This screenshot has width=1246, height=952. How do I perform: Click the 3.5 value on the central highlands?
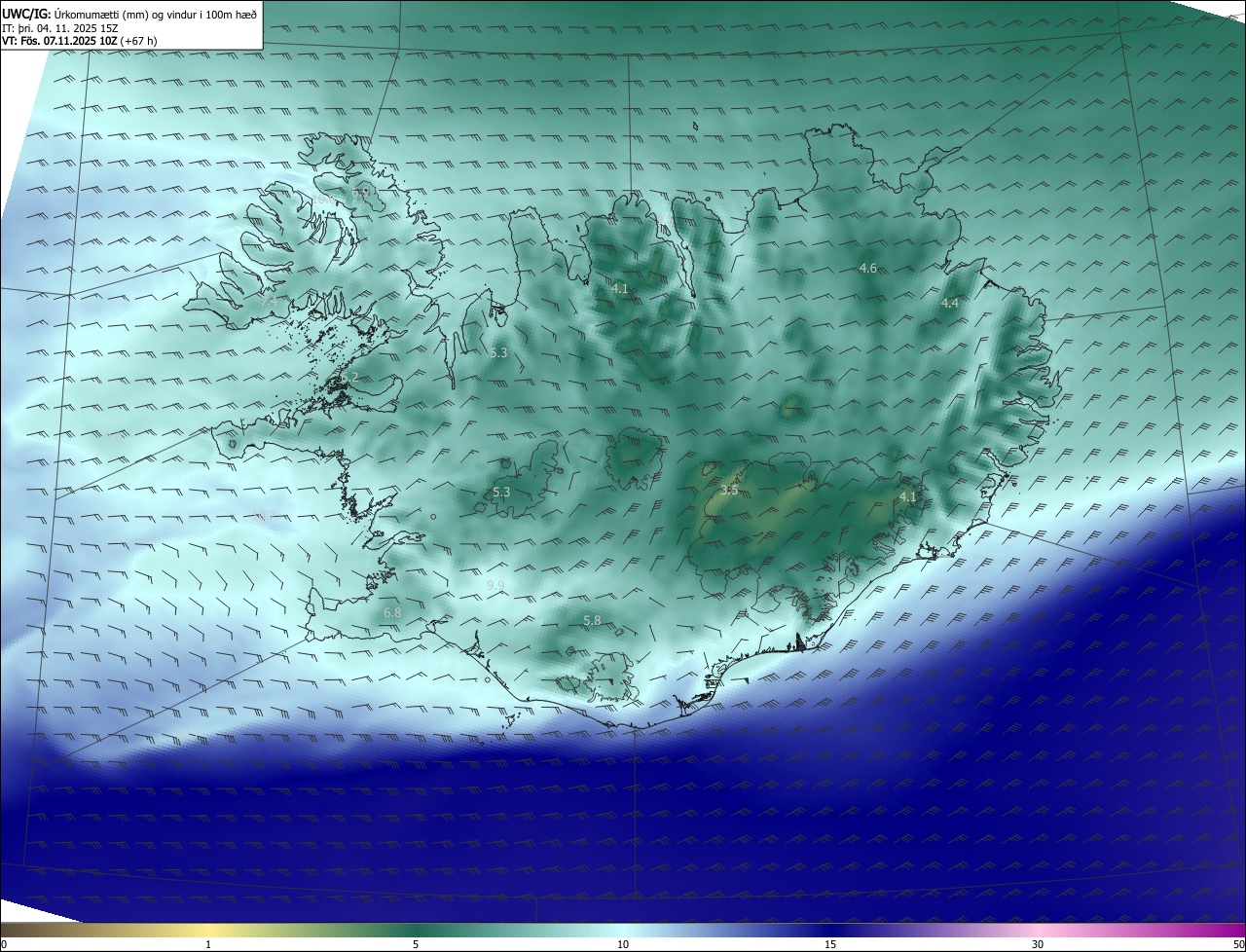pos(729,490)
